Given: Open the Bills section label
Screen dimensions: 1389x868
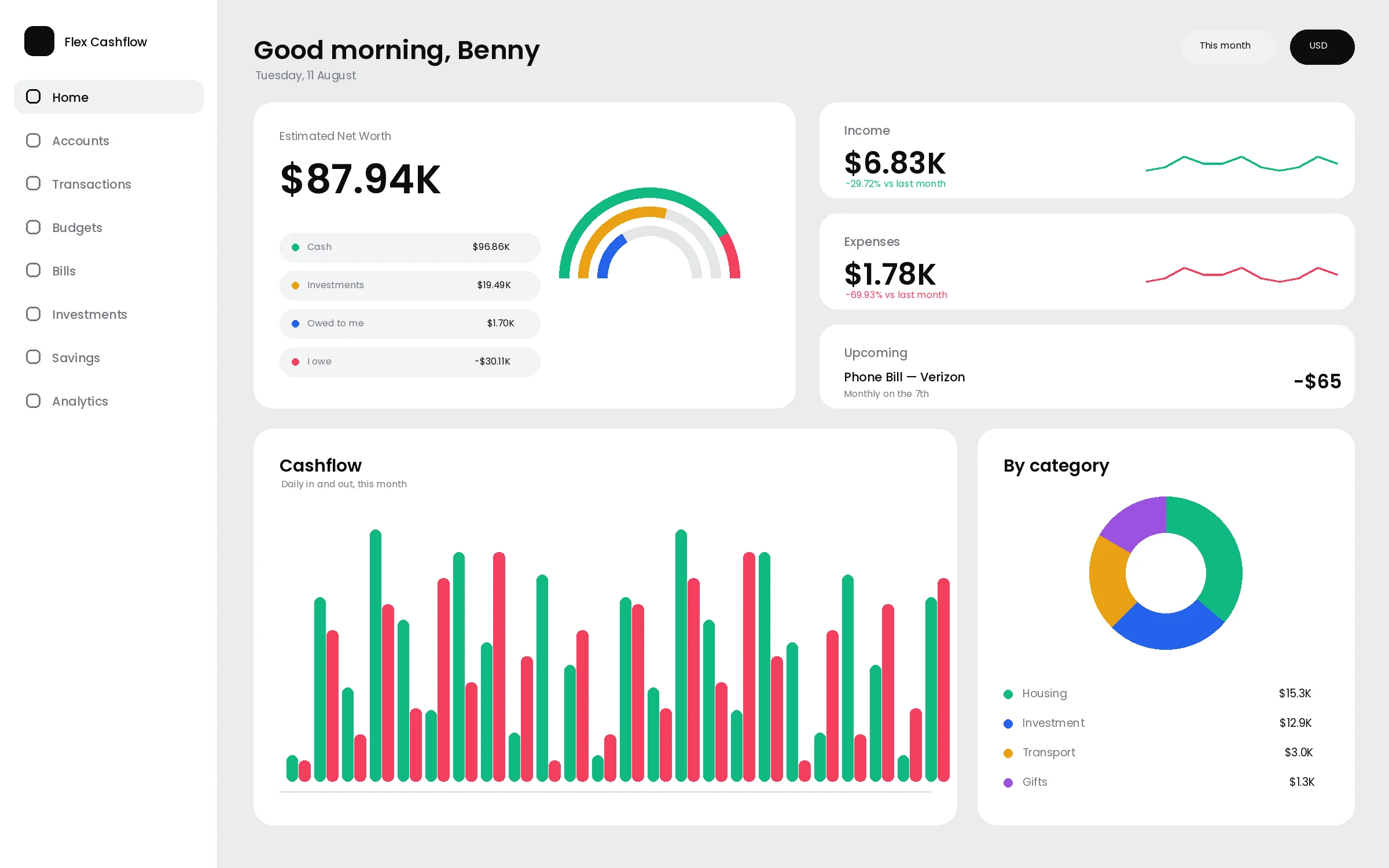Looking at the screenshot, I should click(64, 271).
